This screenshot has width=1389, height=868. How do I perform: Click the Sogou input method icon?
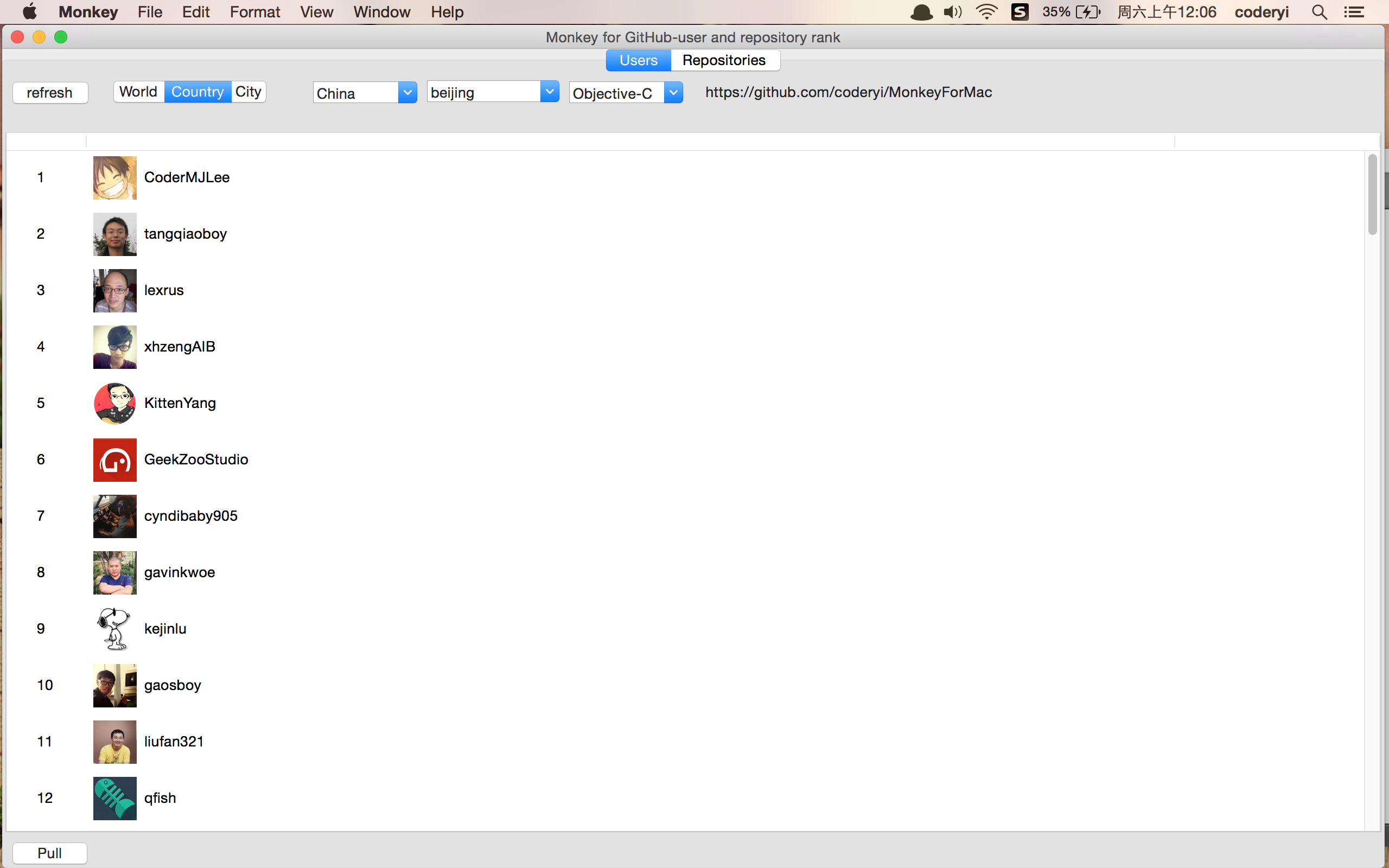click(1020, 12)
